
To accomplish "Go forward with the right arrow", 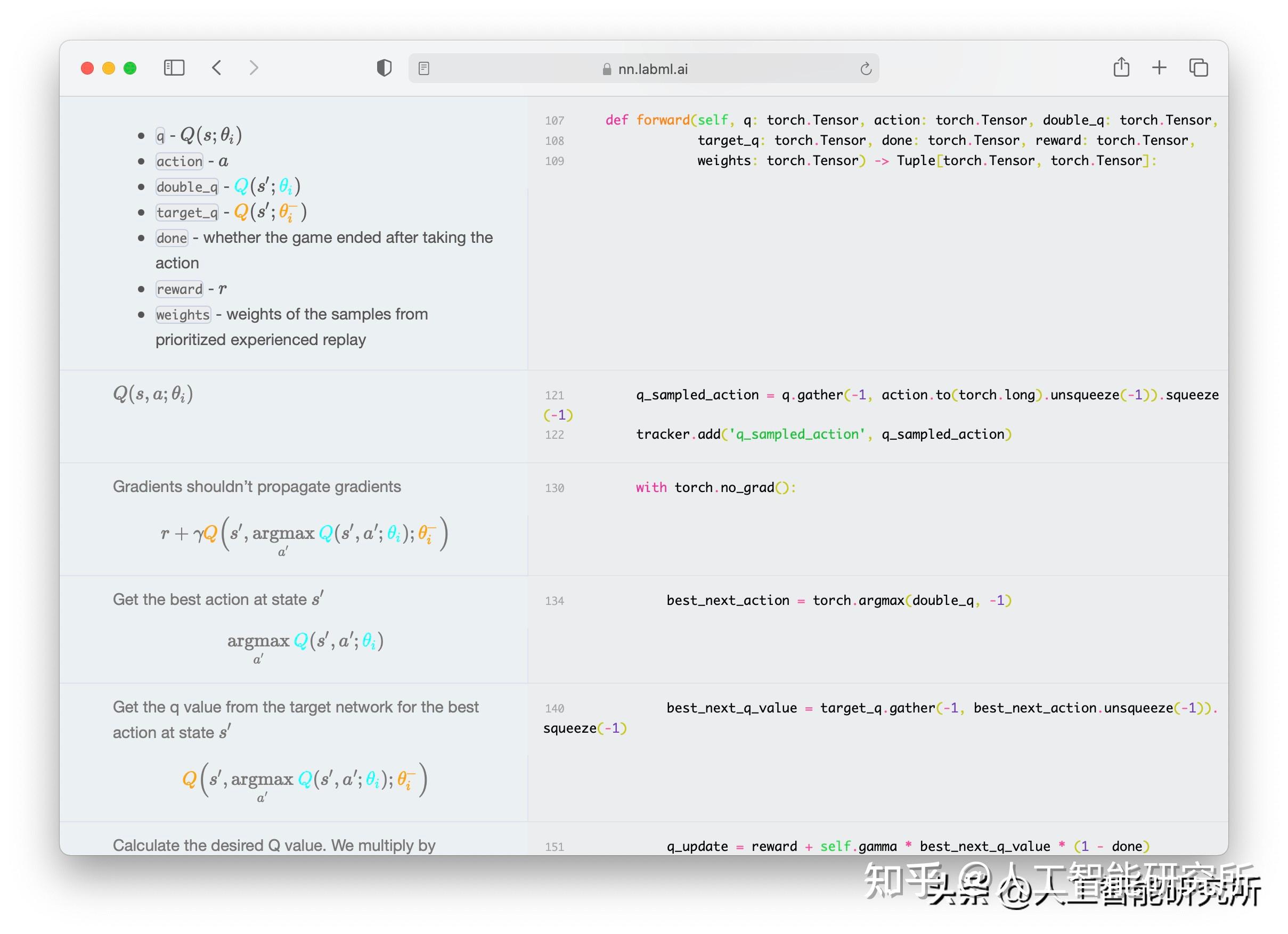I will [254, 68].
